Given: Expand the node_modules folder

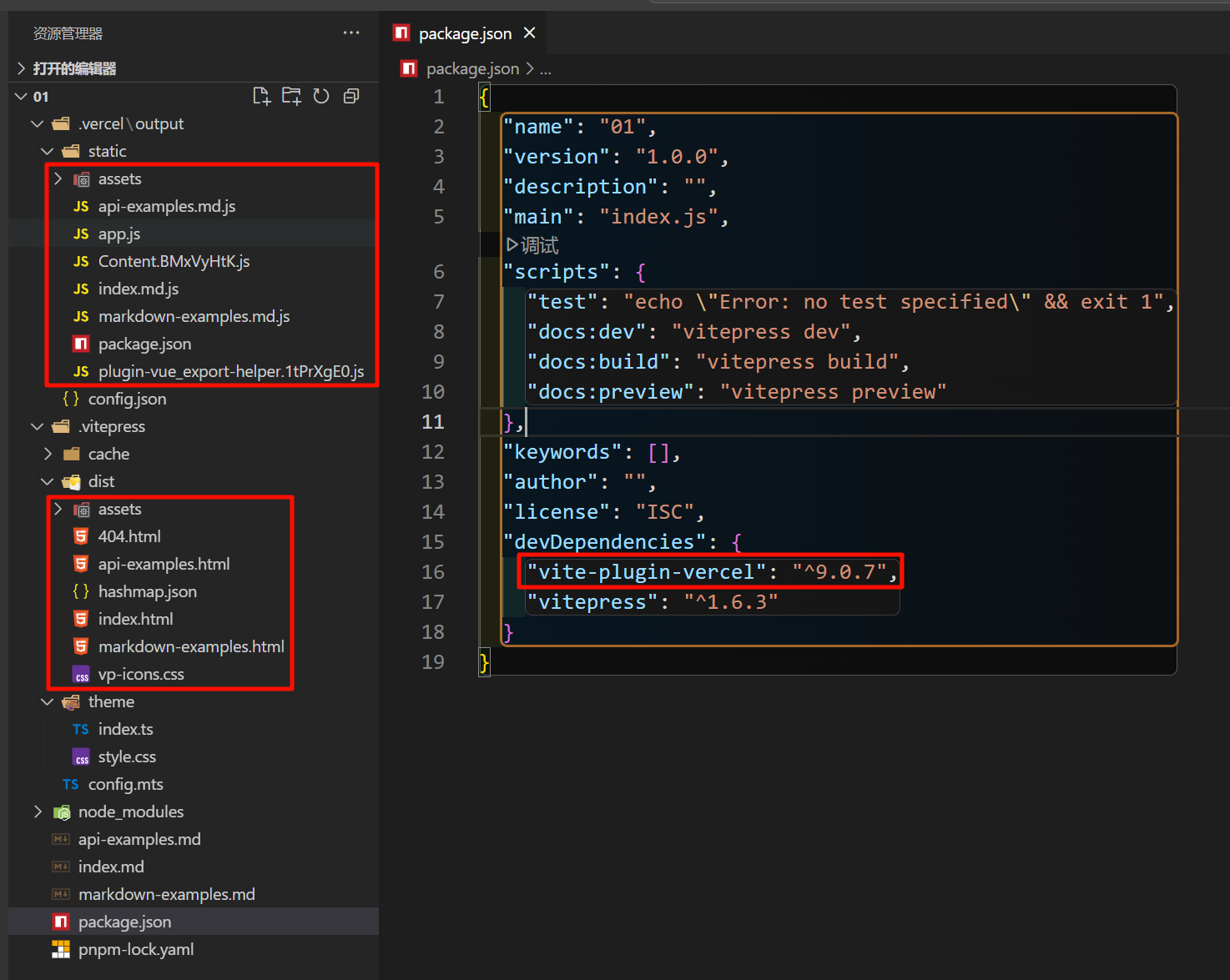Looking at the screenshot, I should click(x=38, y=812).
